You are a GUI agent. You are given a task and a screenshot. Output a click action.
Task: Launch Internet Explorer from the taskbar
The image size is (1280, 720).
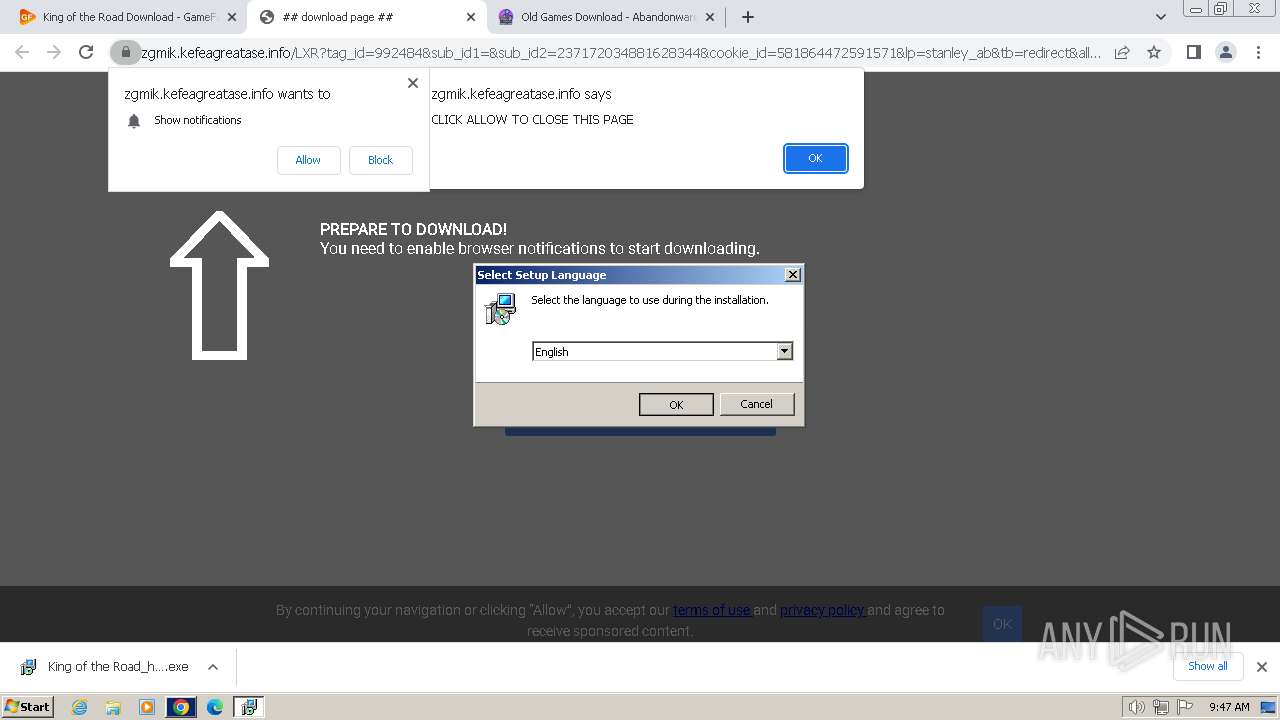pyautogui.click(x=79, y=707)
